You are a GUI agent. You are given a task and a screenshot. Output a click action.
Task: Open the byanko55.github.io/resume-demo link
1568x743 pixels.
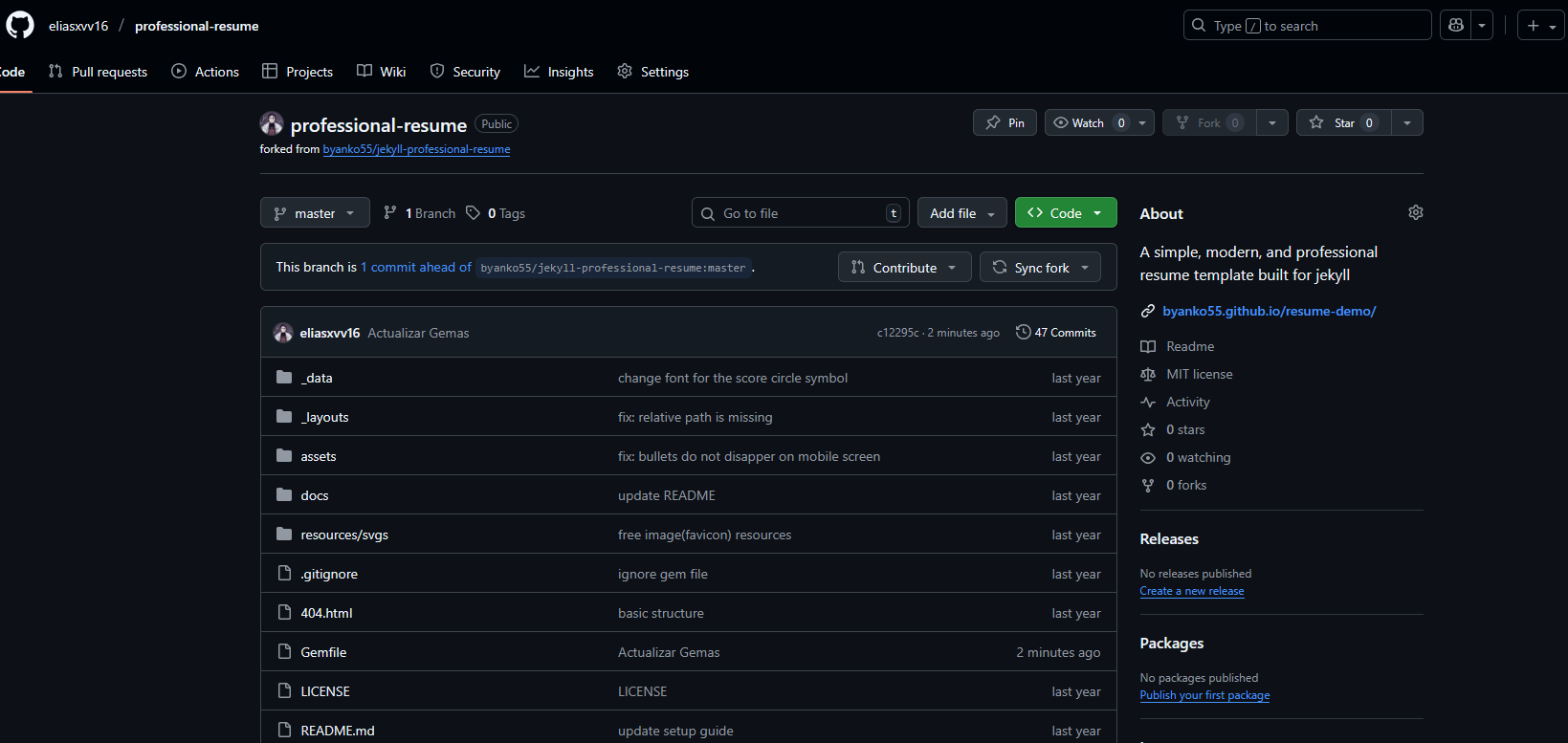tap(1269, 311)
